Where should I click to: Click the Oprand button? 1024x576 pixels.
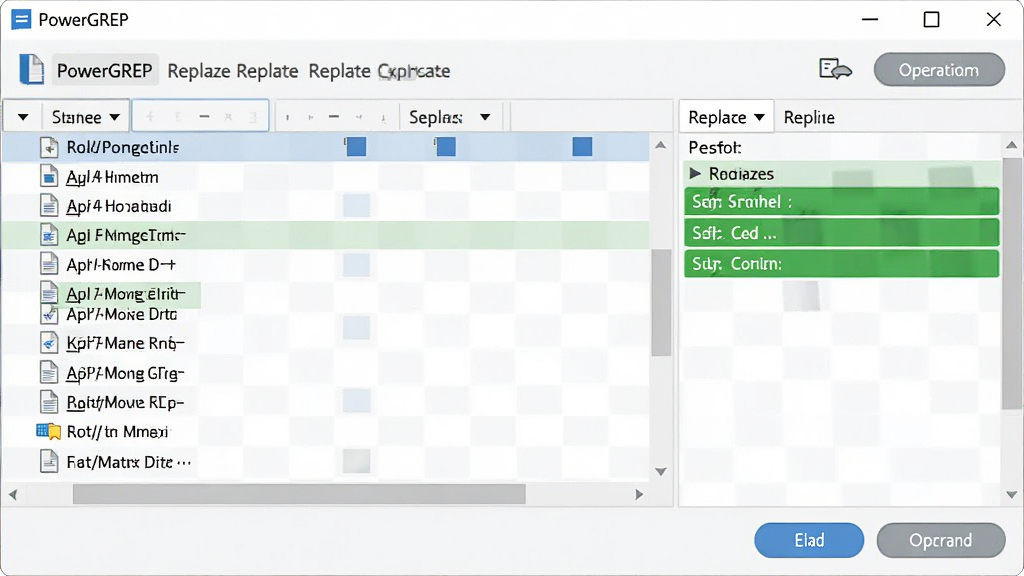(940, 540)
